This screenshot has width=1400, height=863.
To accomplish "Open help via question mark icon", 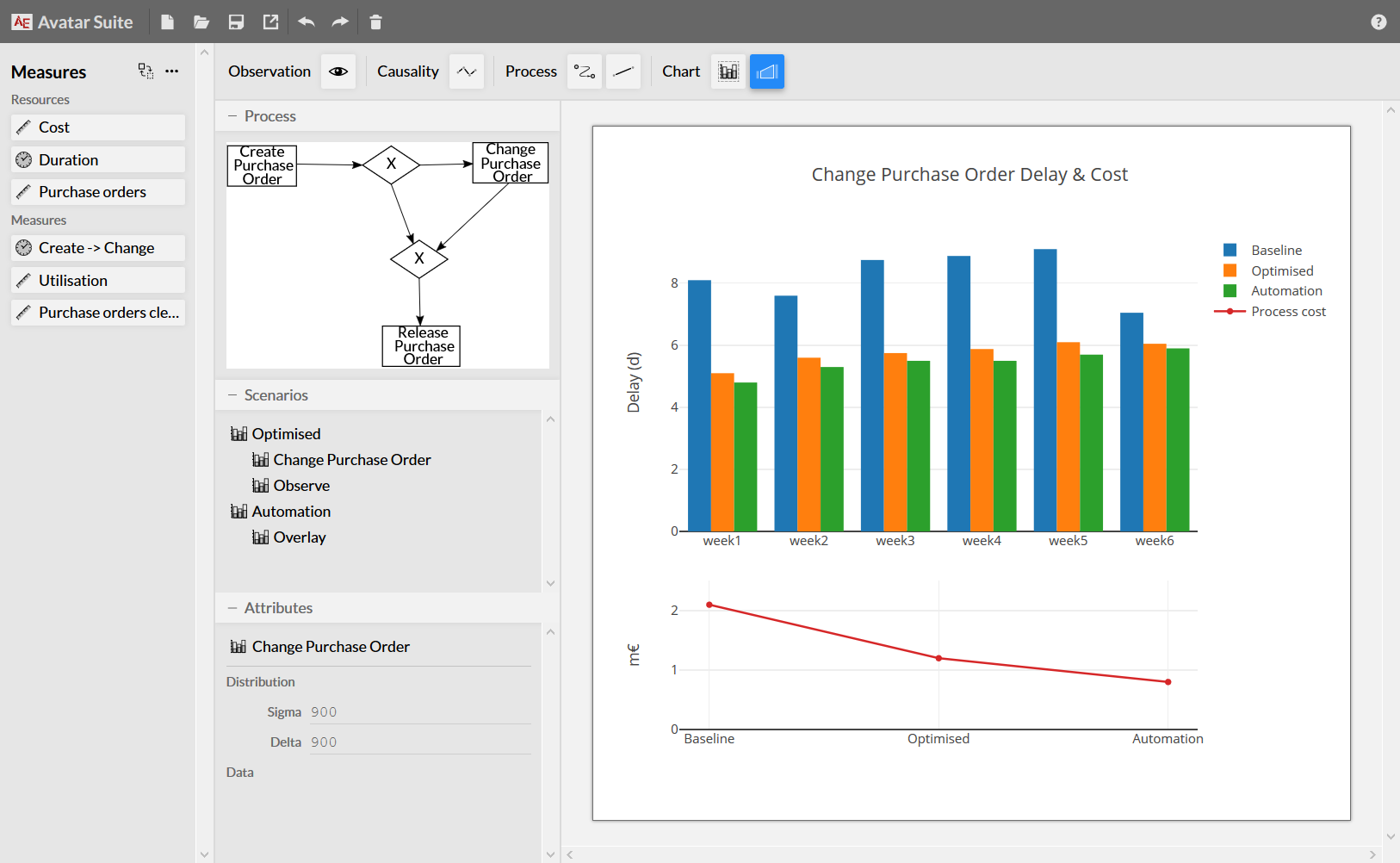I will pyautogui.click(x=1378, y=22).
